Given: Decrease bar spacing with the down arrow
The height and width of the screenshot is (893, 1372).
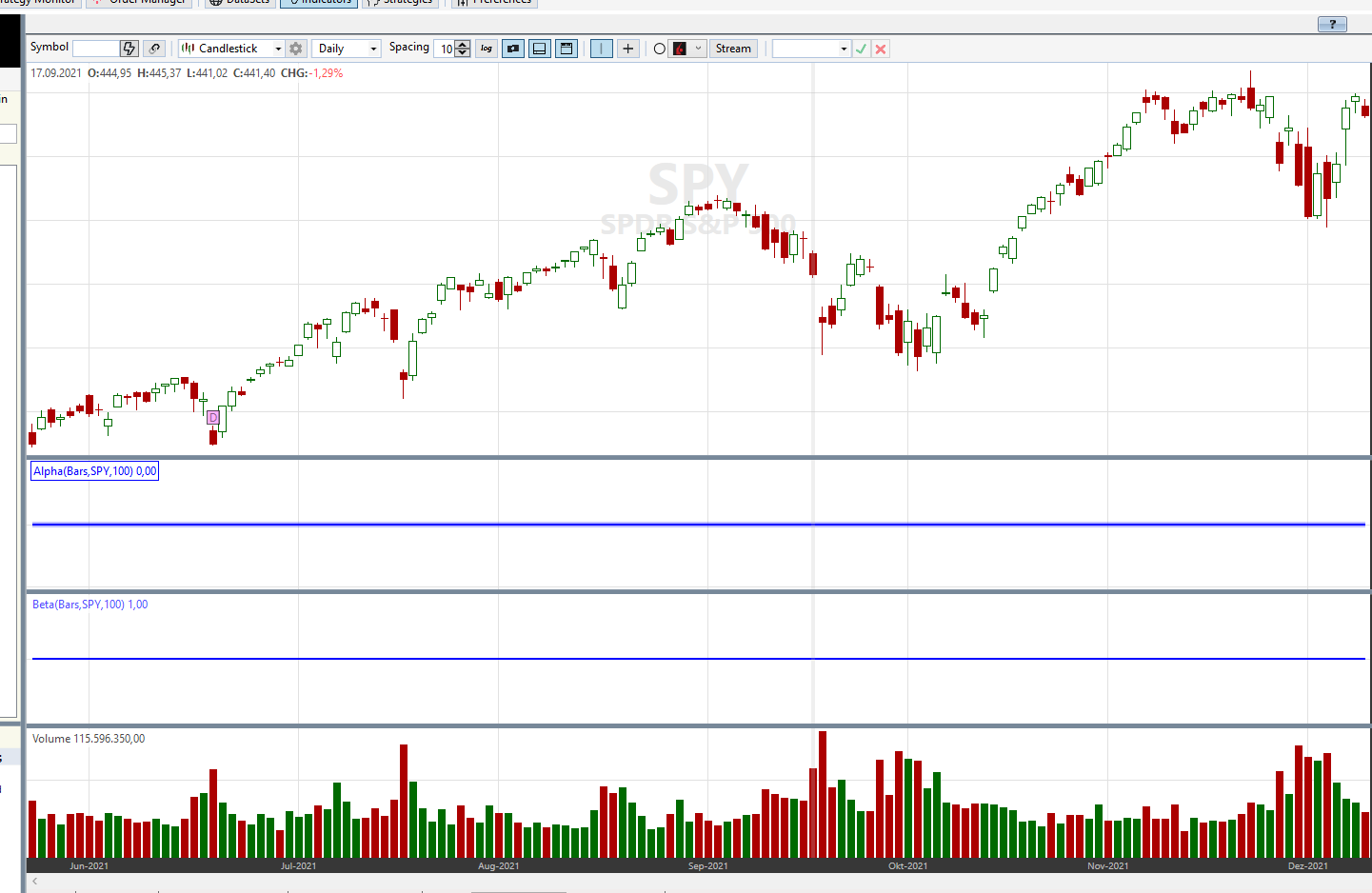Looking at the screenshot, I should (x=463, y=53).
